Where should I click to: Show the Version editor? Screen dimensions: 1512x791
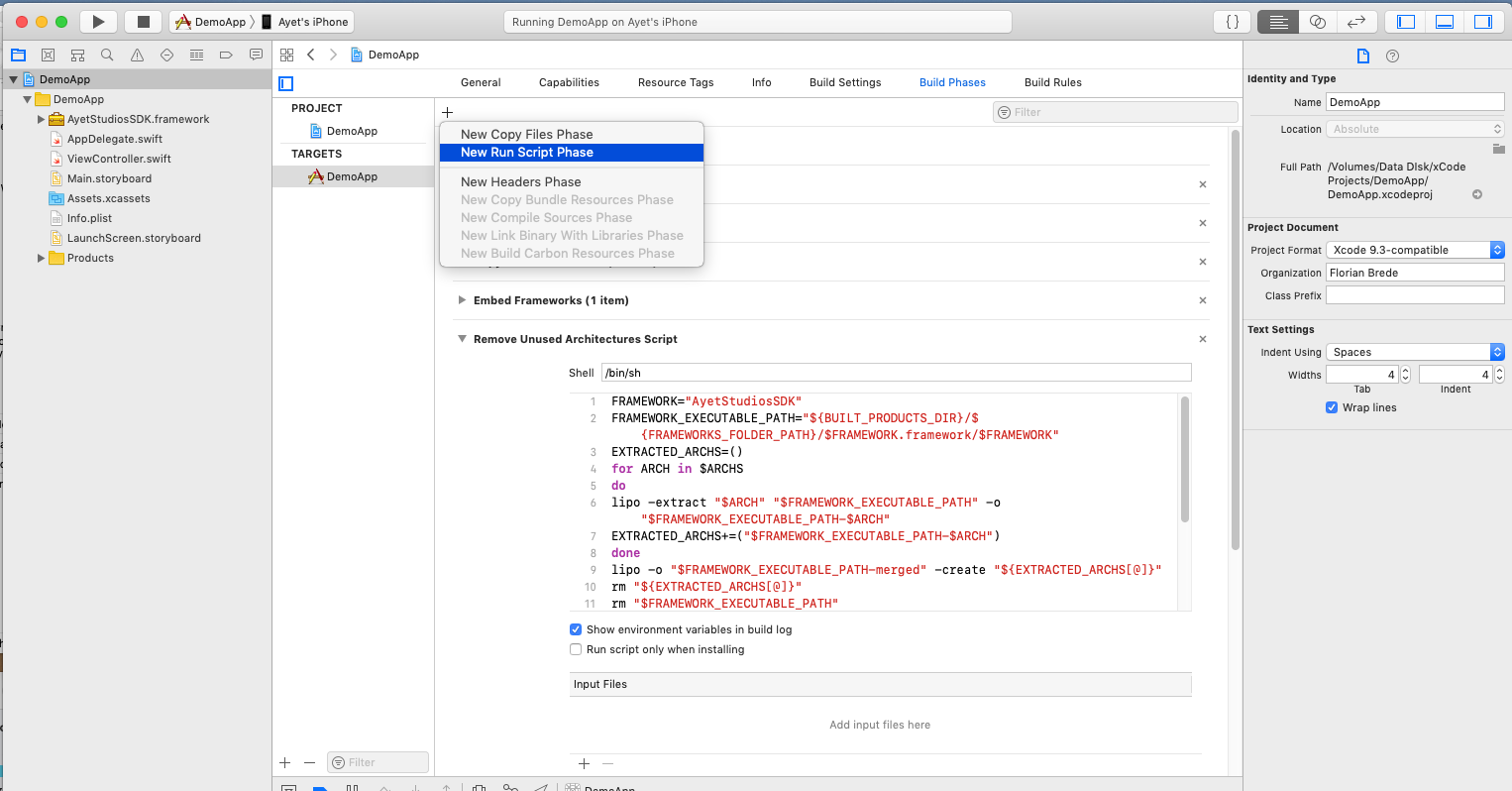pyautogui.click(x=1356, y=22)
